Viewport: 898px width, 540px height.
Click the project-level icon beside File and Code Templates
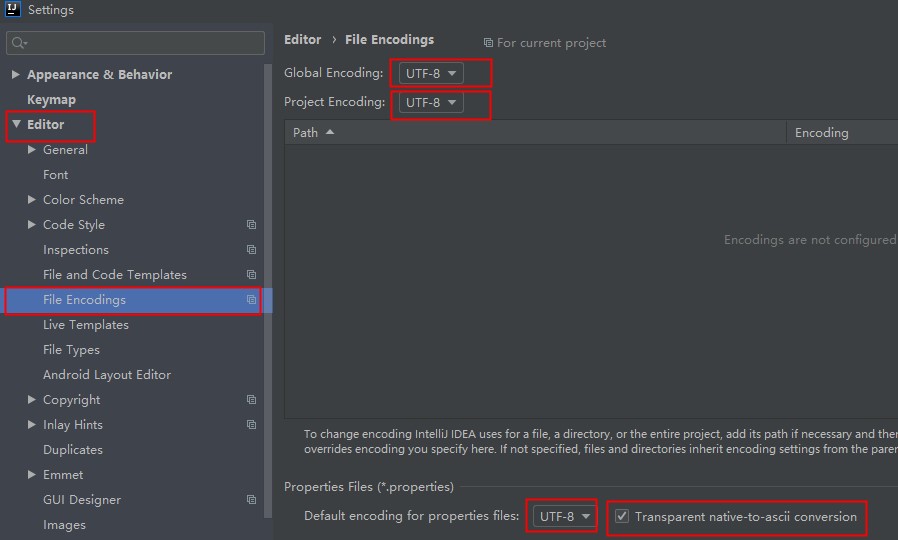[251, 275]
